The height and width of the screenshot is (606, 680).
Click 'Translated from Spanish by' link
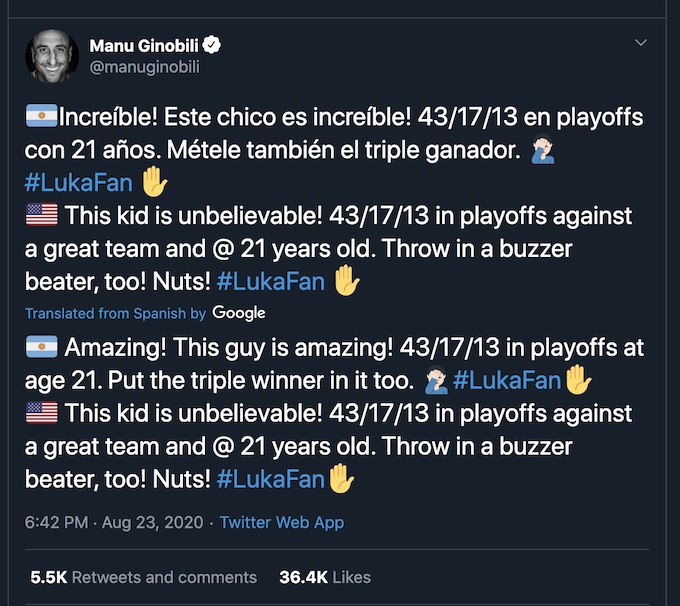(115, 313)
